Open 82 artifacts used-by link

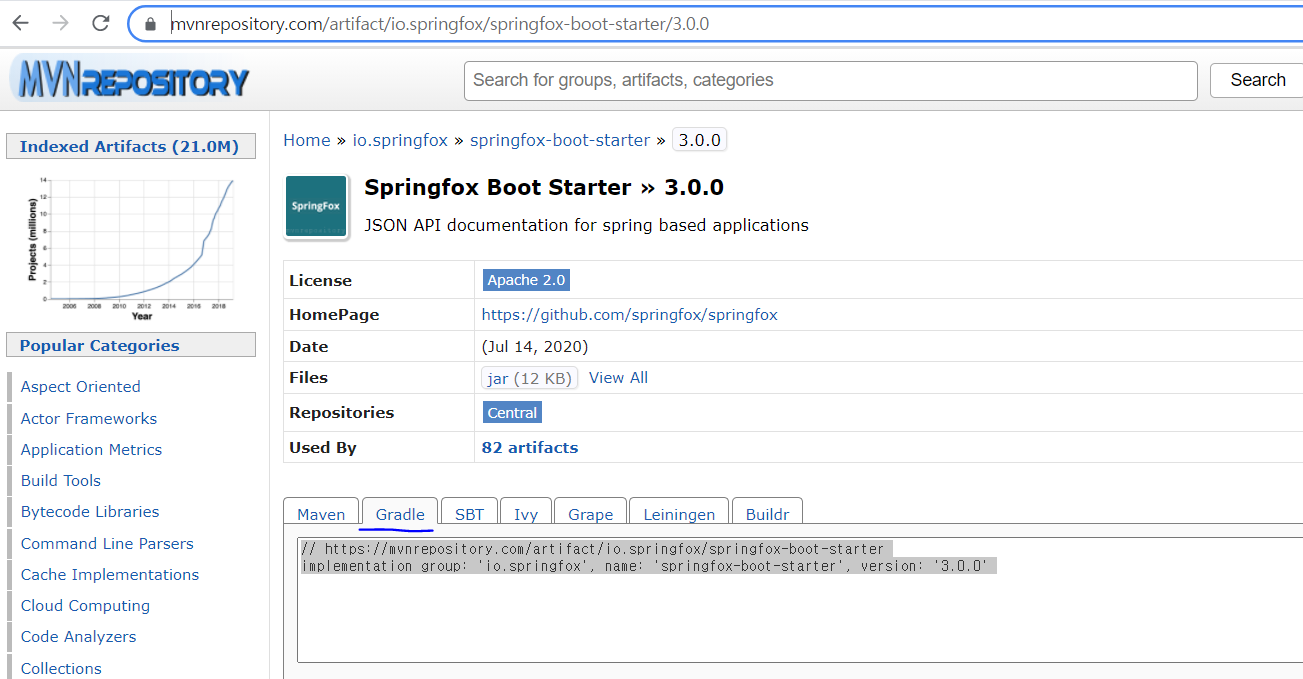tap(530, 447)
